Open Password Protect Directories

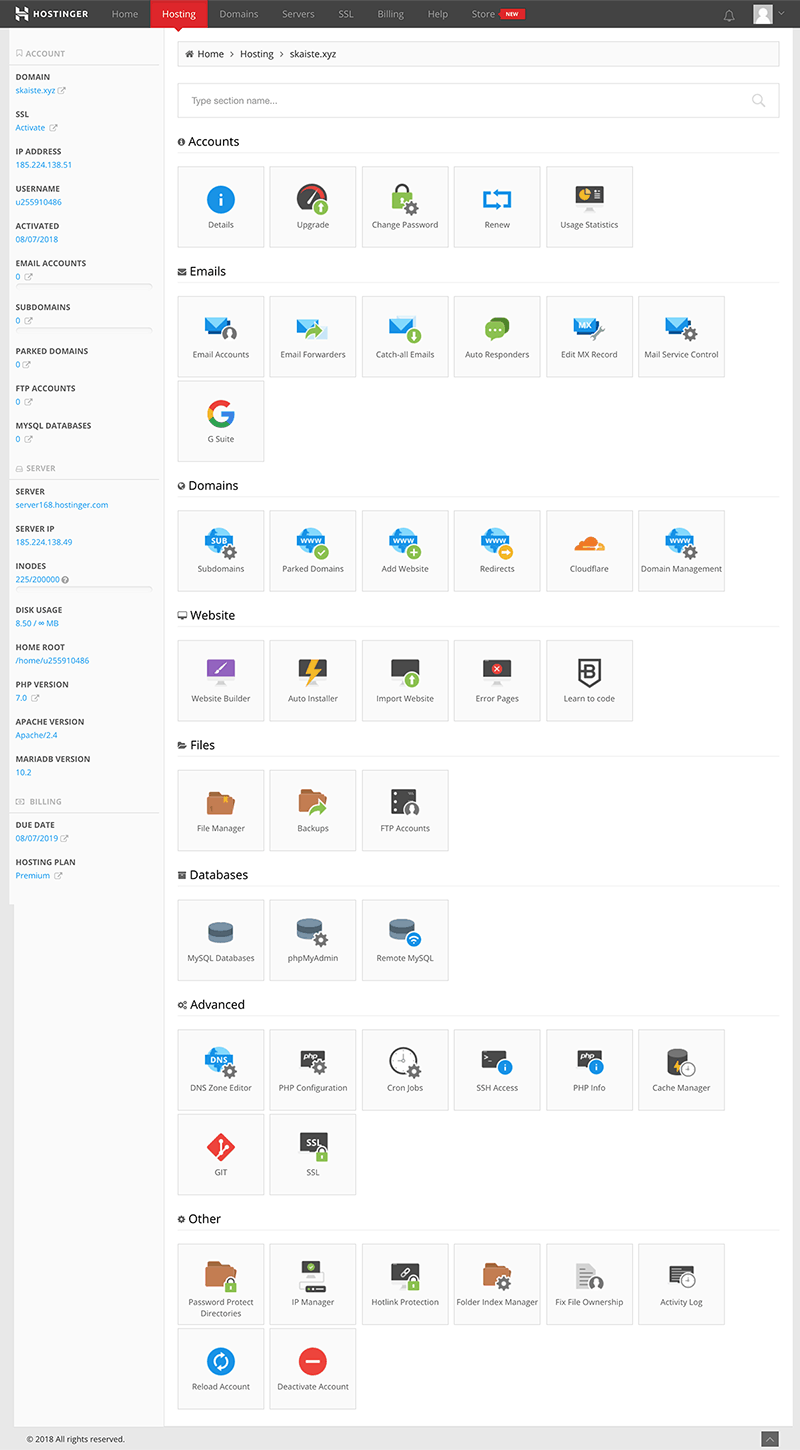coord(221,1284)
